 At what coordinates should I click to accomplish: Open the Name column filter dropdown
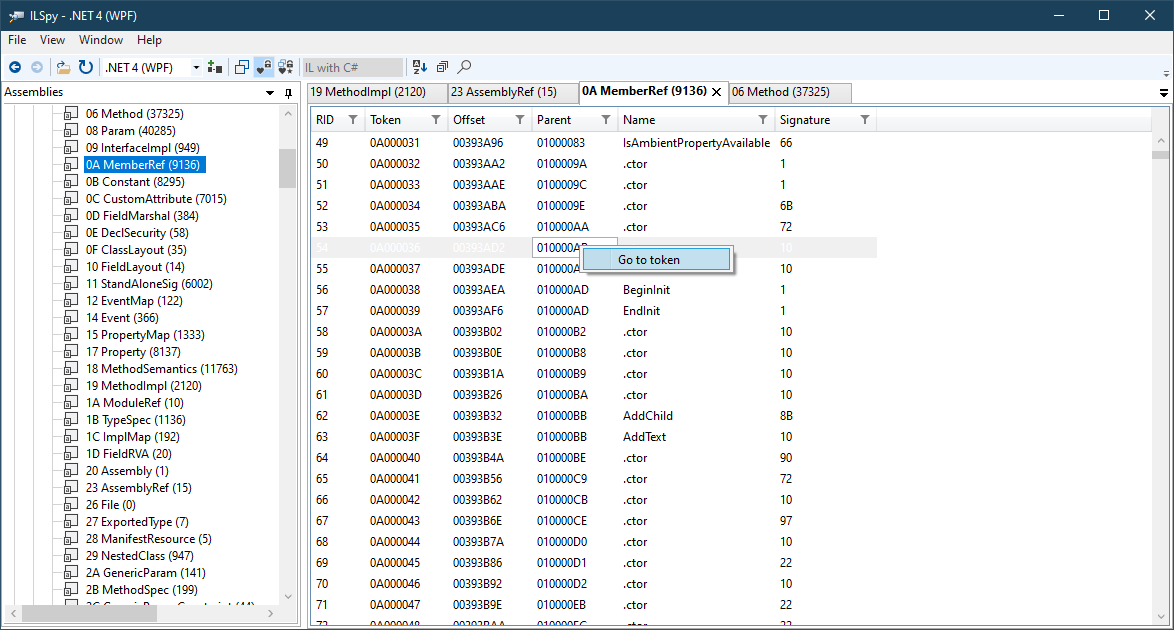pos(763,120)
